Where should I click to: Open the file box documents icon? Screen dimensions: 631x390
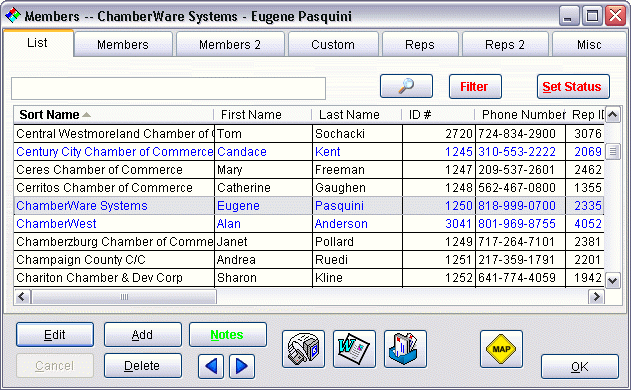click(x=405, y=349)
